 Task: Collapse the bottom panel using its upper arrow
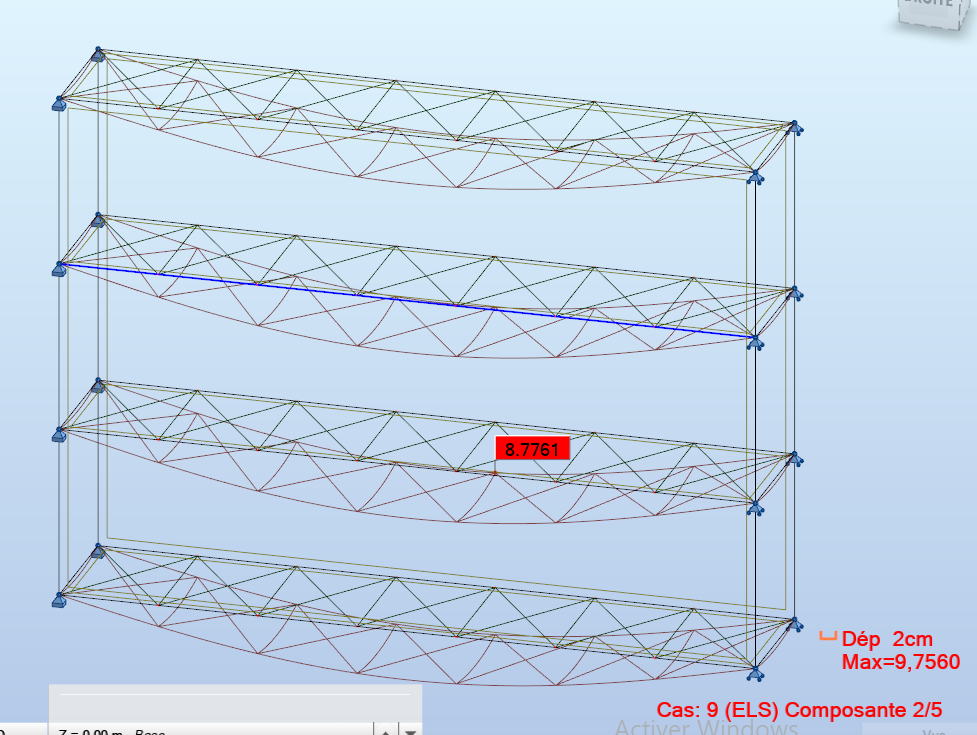(384, 730)
